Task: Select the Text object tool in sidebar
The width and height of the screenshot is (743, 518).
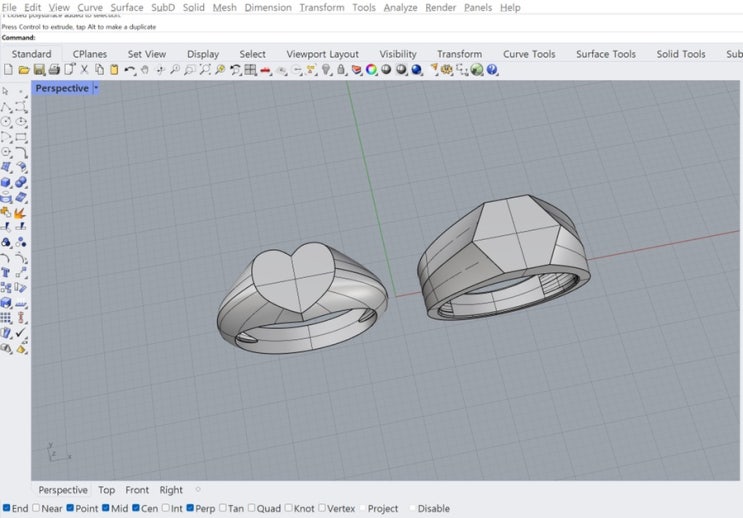Action: tap(6, 271)
